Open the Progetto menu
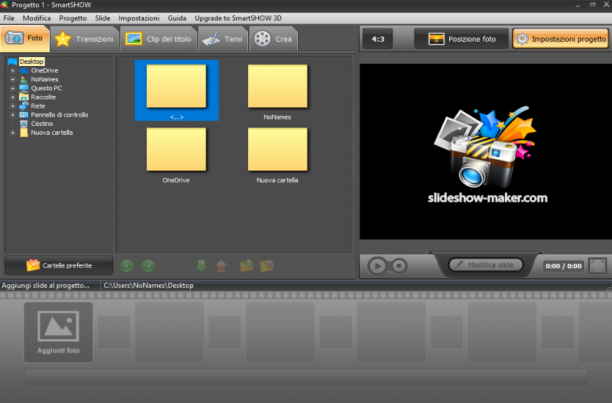This screenshot has height=403, width=612. (x=73, y=18)
